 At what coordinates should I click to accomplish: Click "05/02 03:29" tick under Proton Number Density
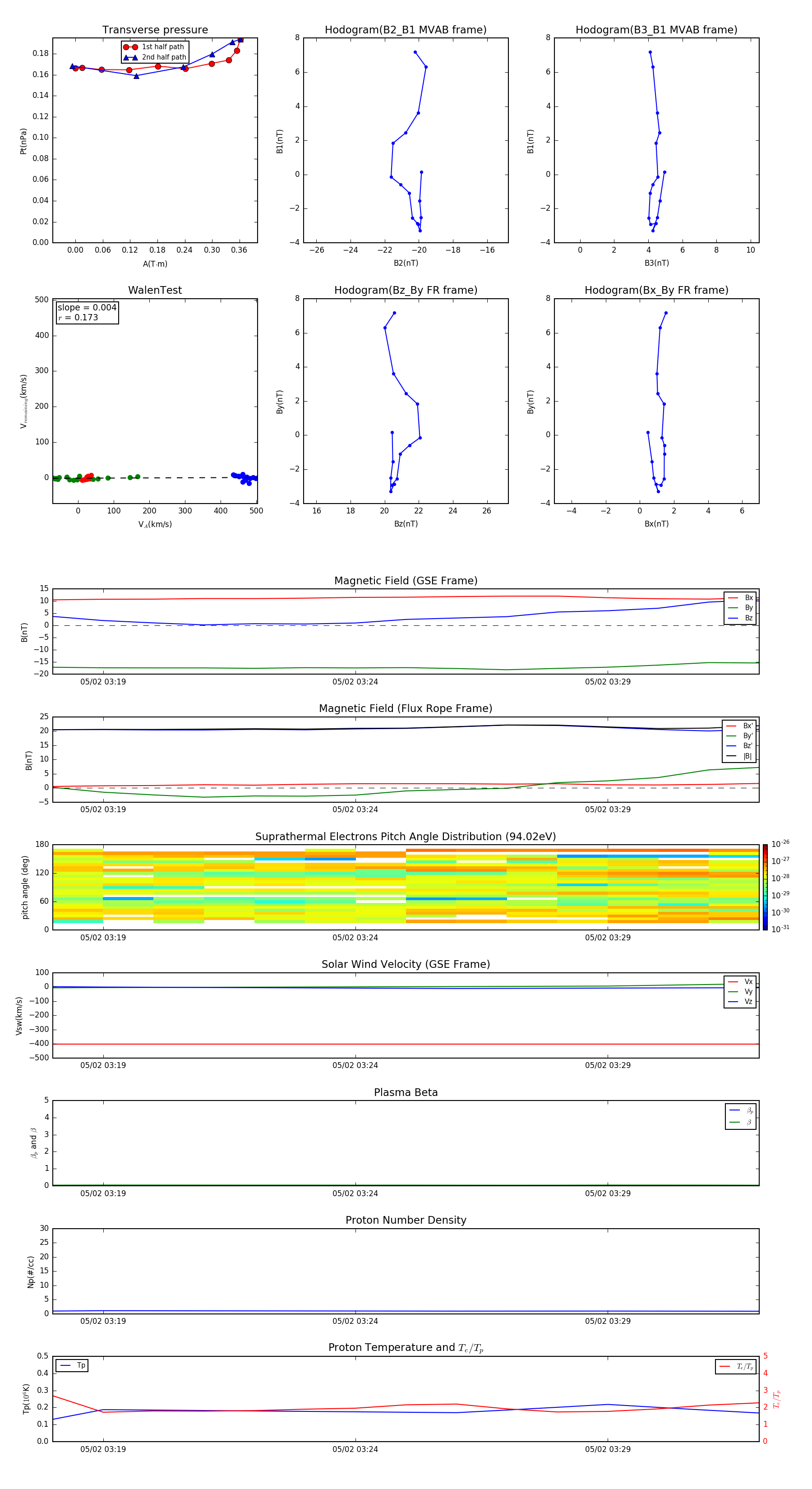607,1321
